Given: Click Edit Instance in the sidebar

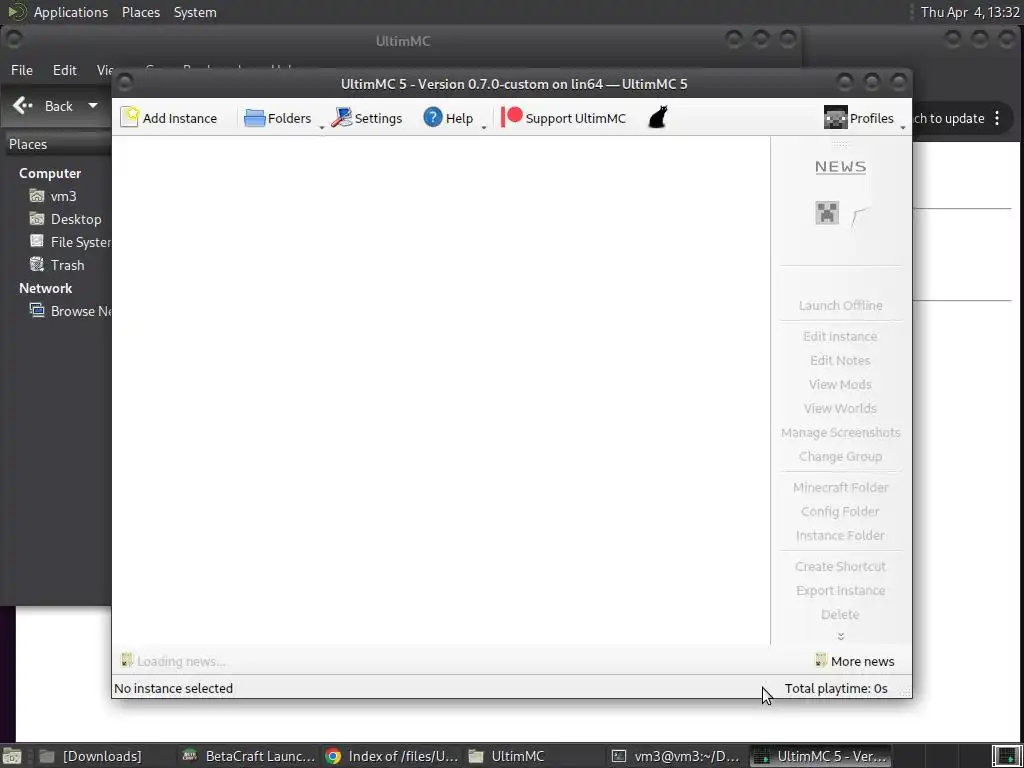Looking at the screenshot, I should 840,336.
